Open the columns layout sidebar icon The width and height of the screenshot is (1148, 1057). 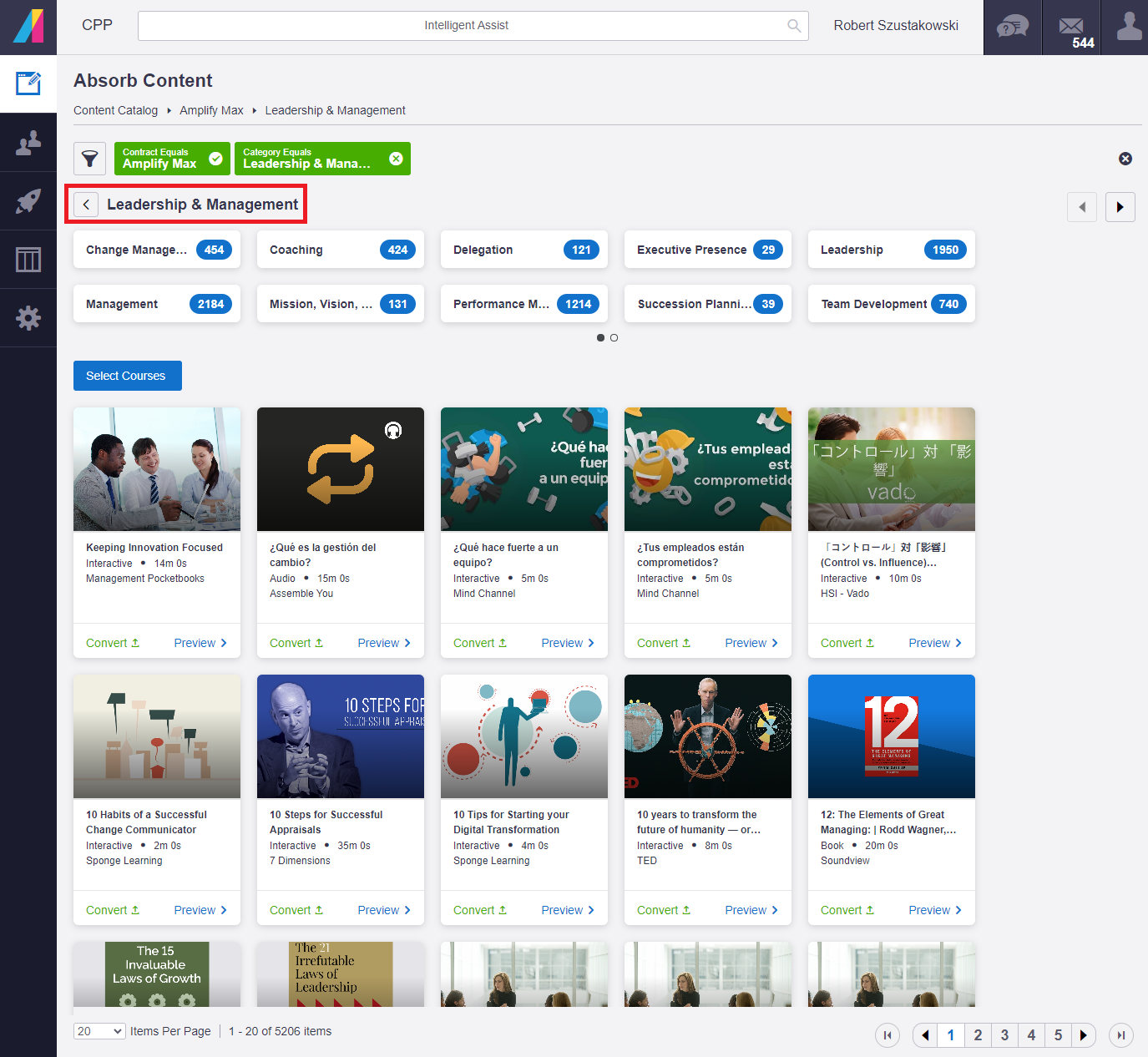coord(28,260)
